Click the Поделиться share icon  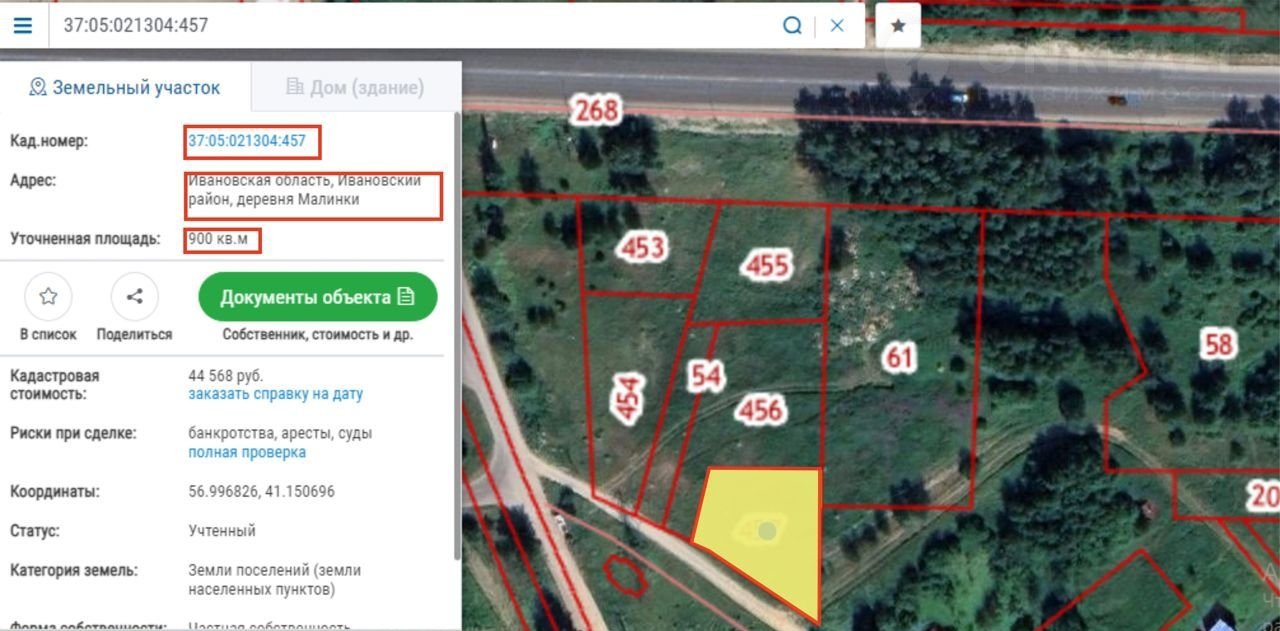(134, 296)
